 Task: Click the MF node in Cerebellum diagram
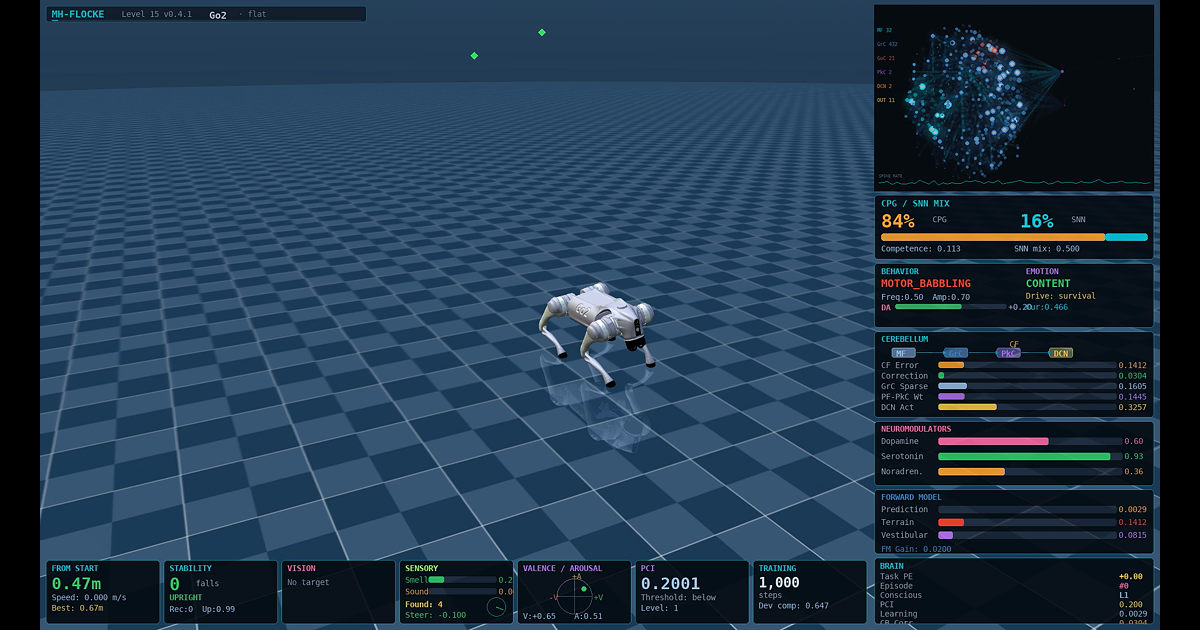[903, 353]
